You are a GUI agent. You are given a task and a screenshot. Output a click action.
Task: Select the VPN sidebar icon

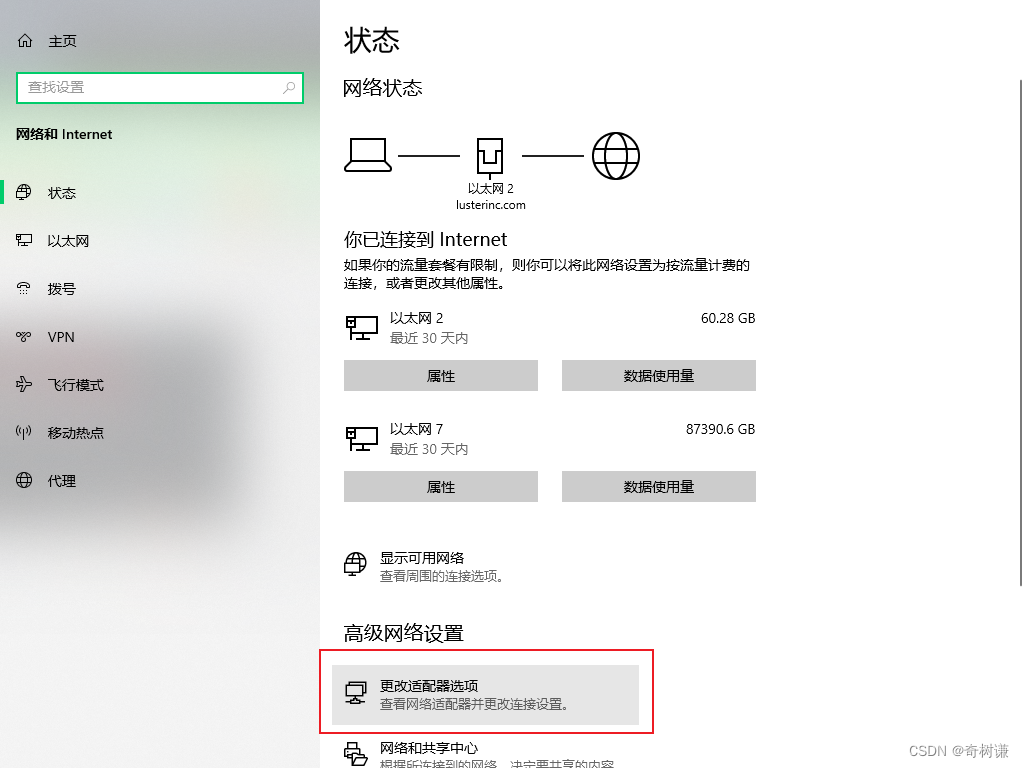(24, 336)
